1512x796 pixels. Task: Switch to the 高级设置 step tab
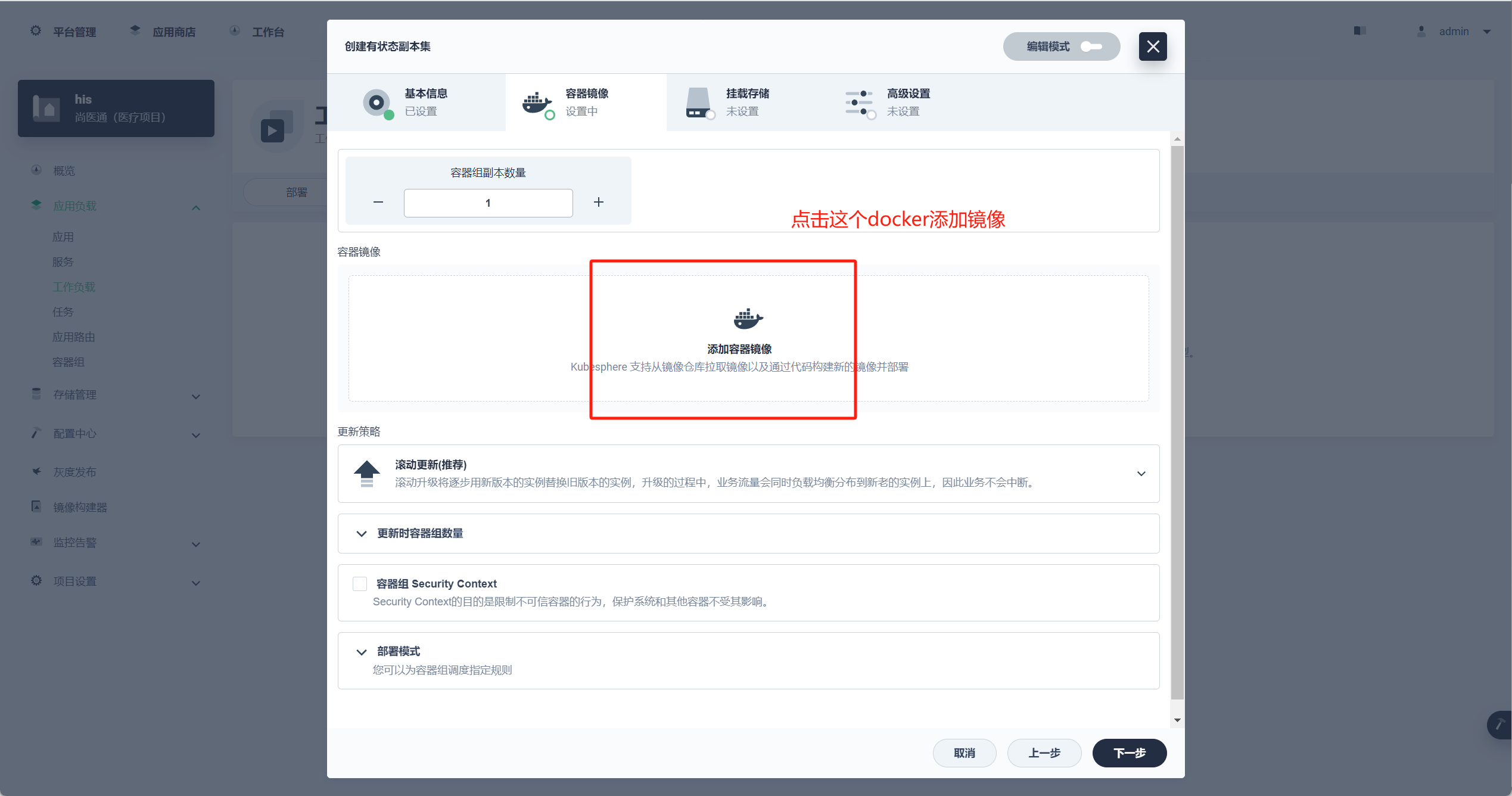[x=908, y=102]
